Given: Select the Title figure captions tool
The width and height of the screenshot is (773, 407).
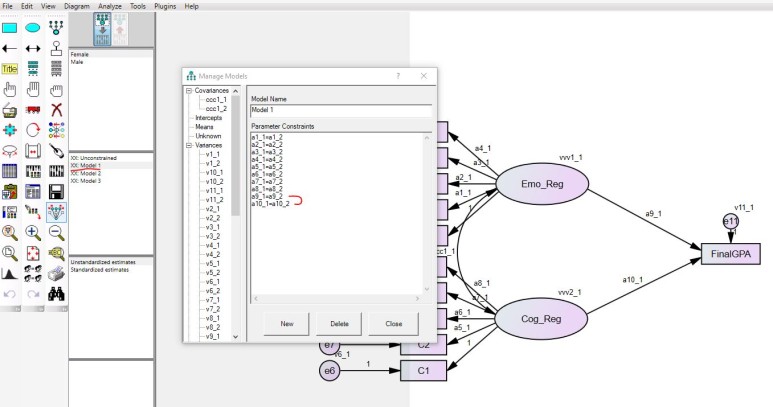Looking at the screenshot, I should 9,69.
